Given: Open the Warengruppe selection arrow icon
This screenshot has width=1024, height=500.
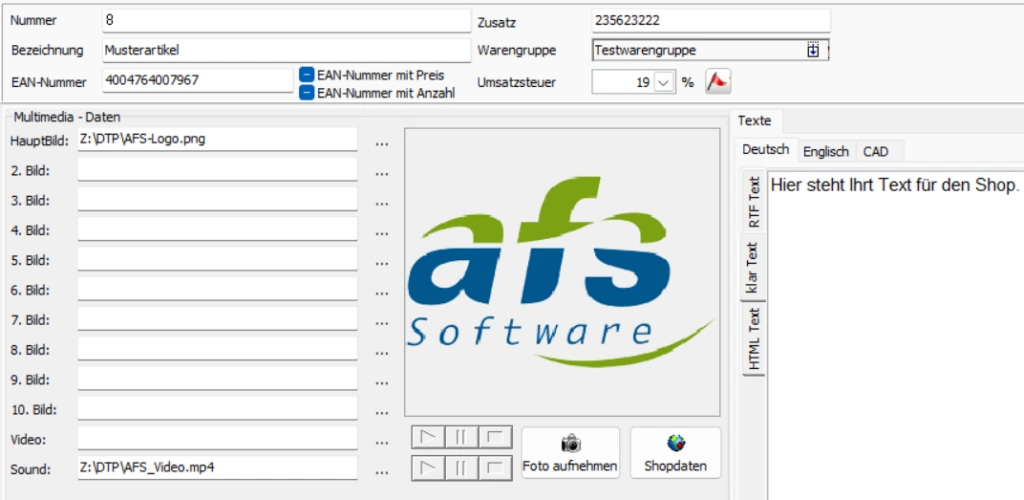Looking at the screenshot, I should point(813,50).
